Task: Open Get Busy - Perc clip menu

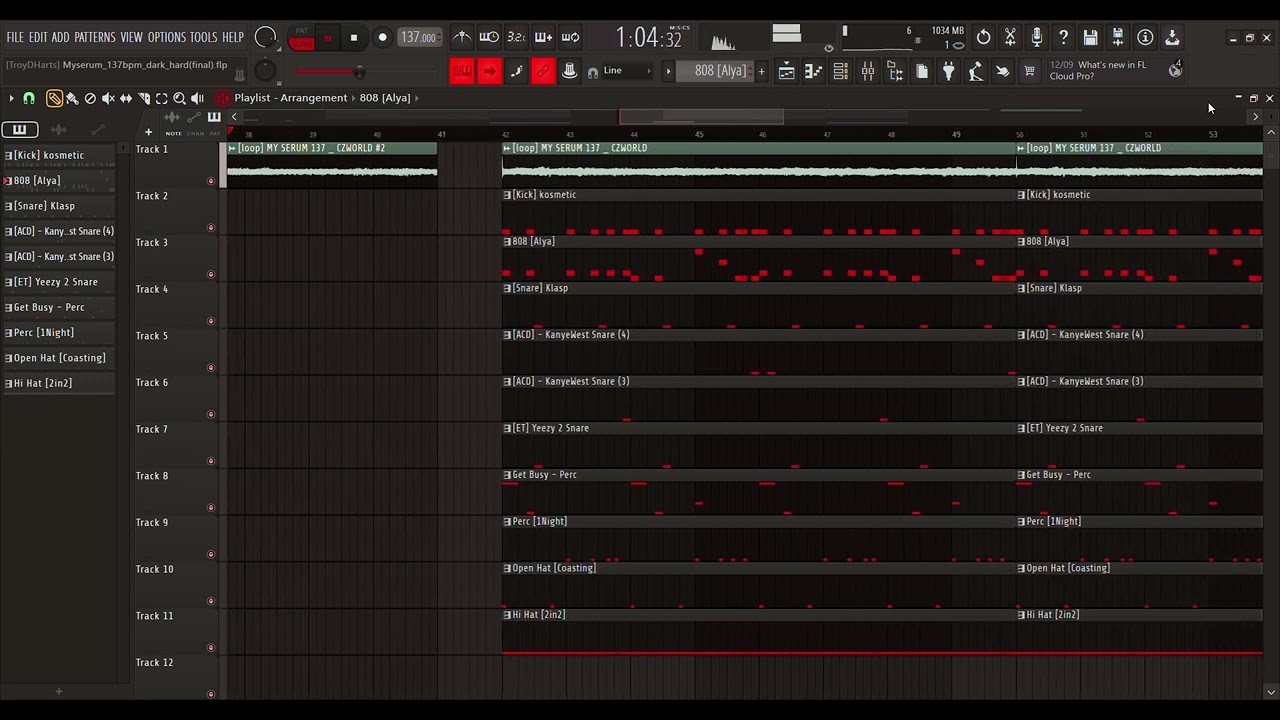Action: pyautogui.click(x=507, y=475)
